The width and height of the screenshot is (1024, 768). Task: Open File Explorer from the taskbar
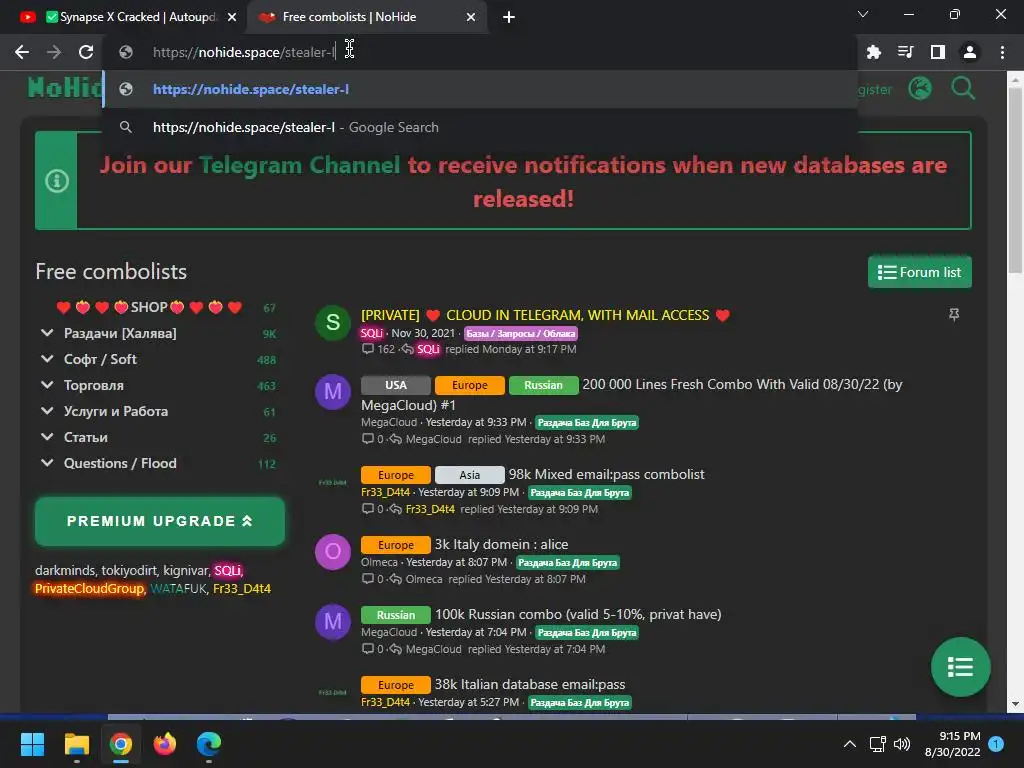76,744
